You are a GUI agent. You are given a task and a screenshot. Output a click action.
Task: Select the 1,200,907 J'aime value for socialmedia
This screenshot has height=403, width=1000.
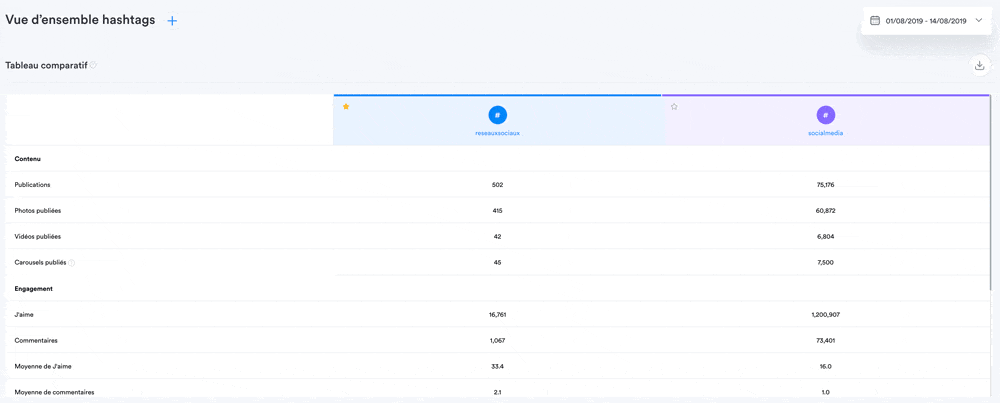[x=825, y=315]
